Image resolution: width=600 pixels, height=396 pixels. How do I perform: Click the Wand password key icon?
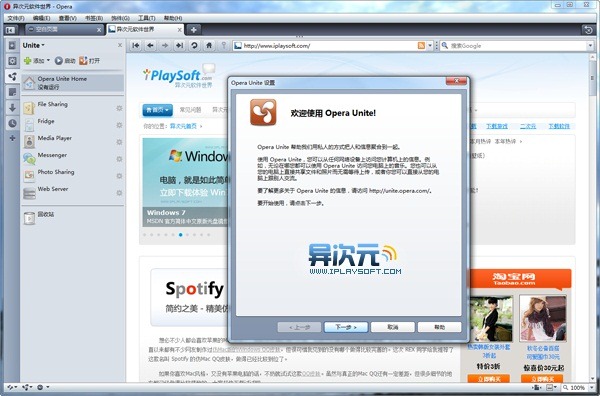point(224,46)
